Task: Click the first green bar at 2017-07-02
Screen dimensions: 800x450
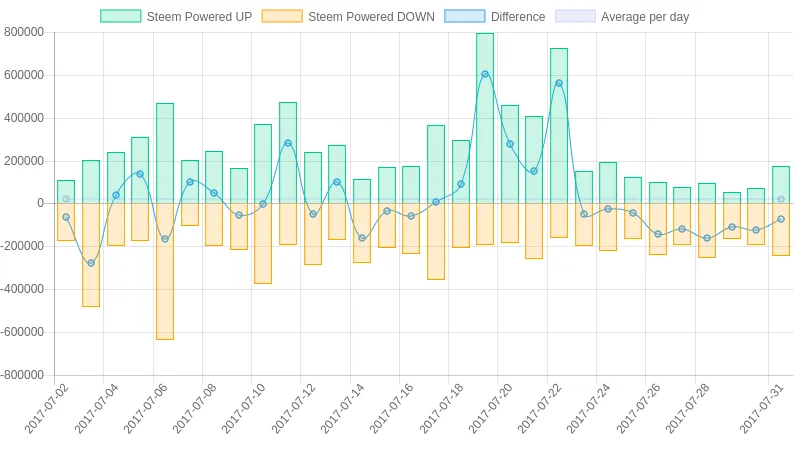Action: point(66,192)
